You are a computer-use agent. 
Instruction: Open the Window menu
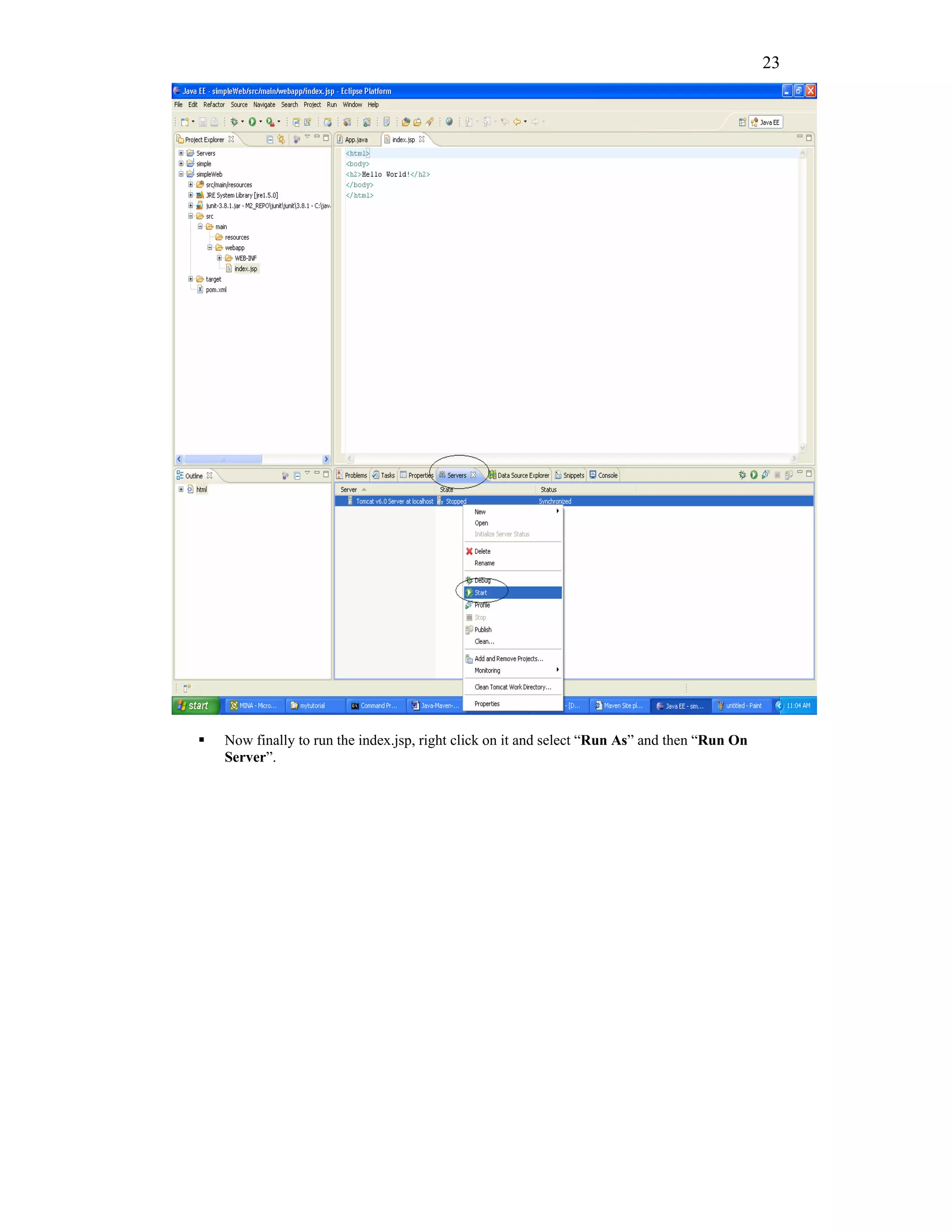tap(352, 105)
